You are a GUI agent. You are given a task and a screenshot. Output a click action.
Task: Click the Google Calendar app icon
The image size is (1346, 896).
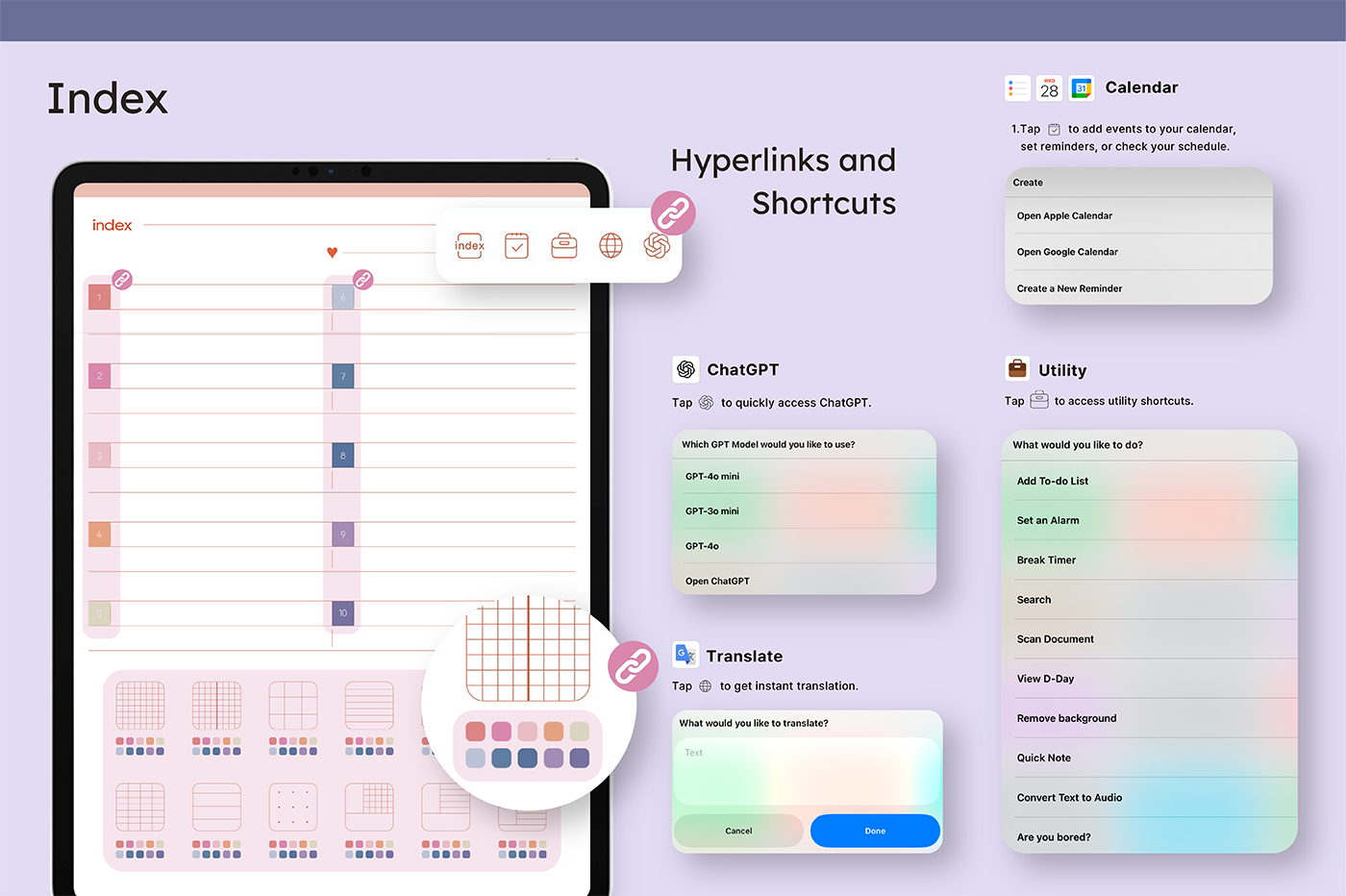click(x=1082, y=88)
